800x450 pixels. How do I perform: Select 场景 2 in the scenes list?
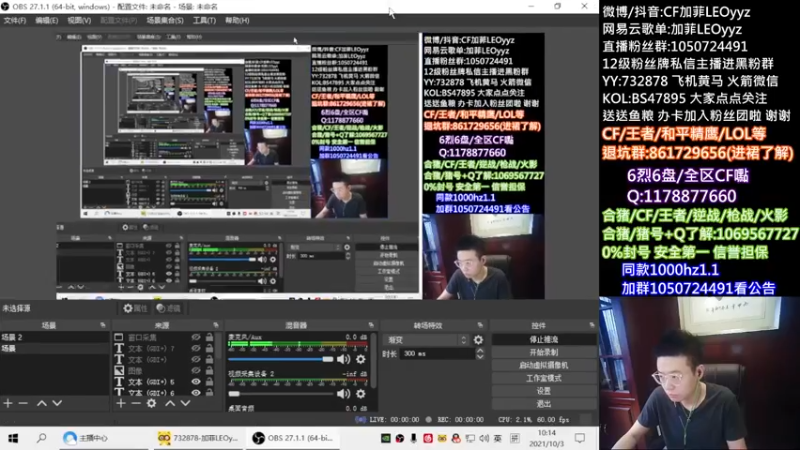55,337
